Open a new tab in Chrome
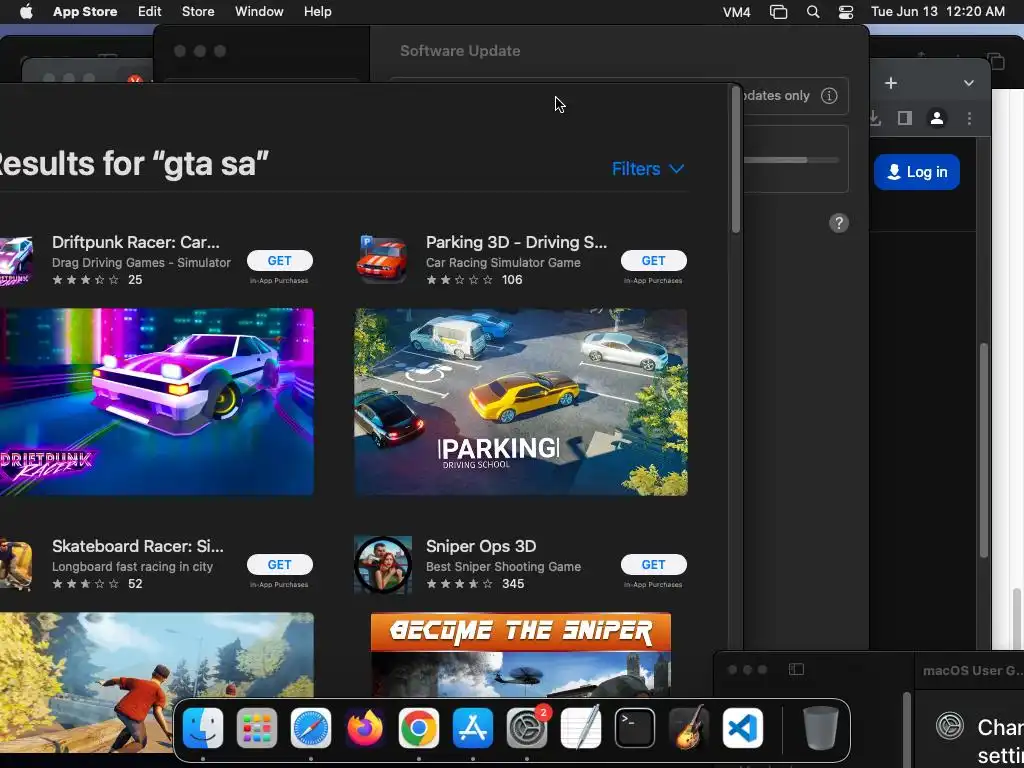 (x=891, y=84)
